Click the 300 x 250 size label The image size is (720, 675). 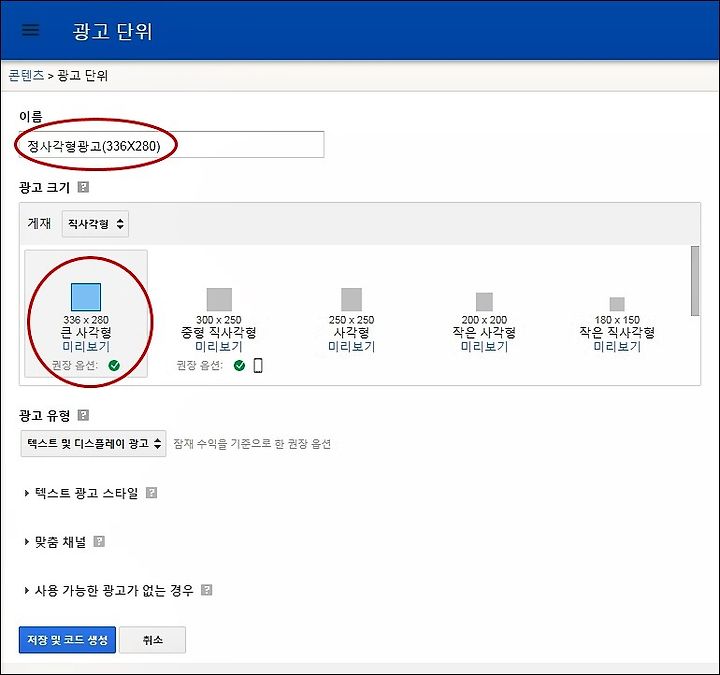click(219, 320)
